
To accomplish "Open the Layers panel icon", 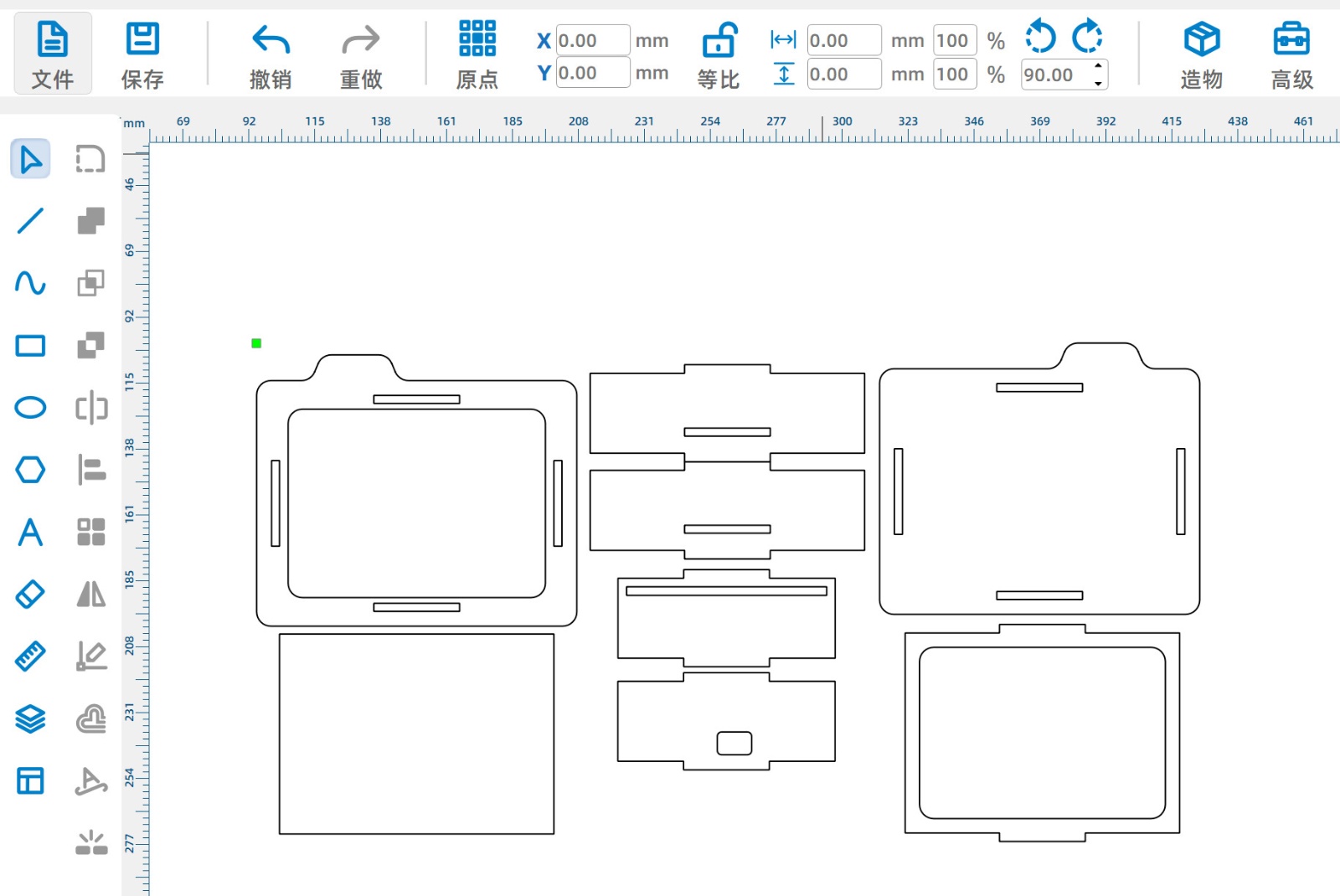I will (x=30, y=718).
